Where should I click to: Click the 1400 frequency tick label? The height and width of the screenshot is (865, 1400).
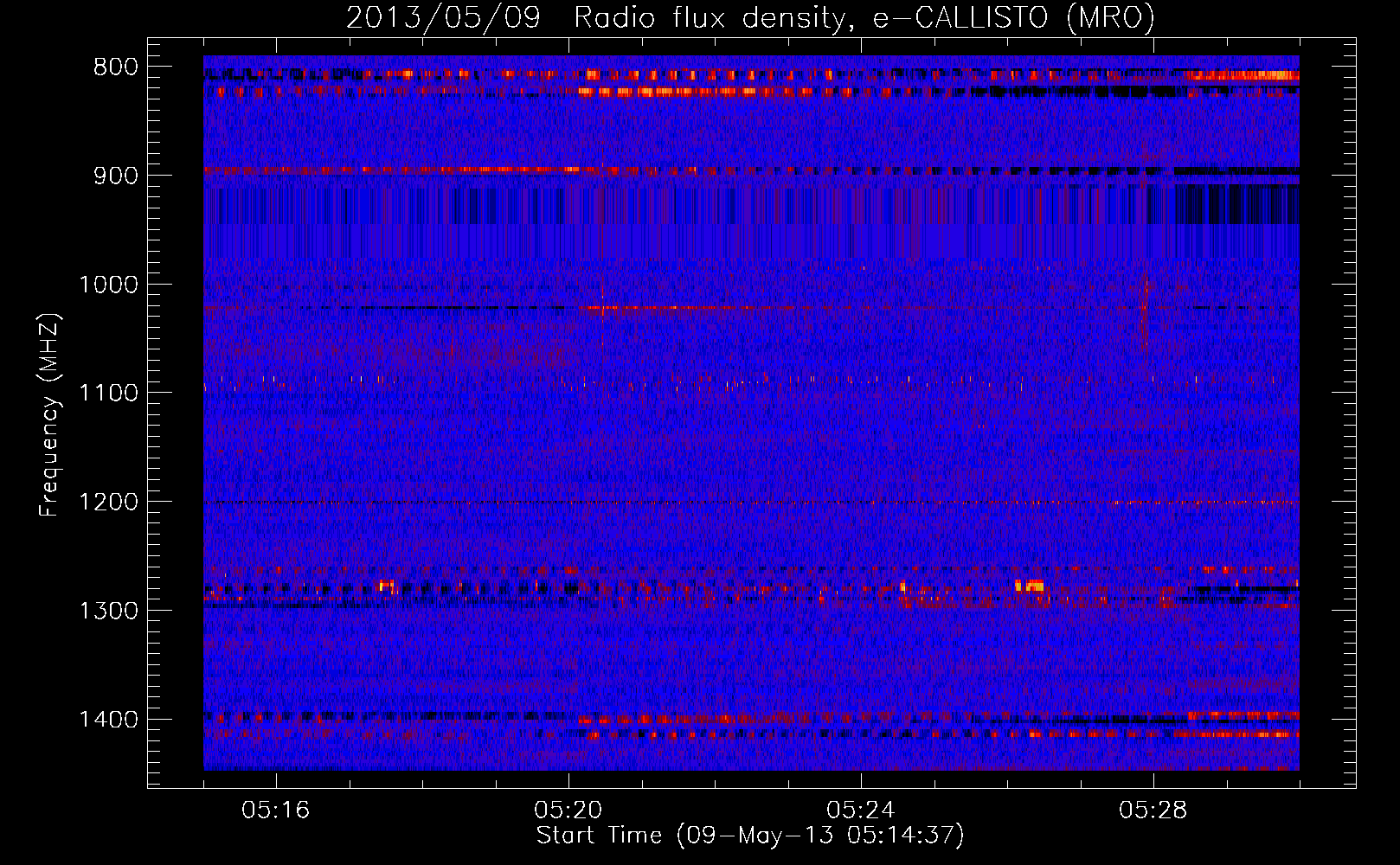[108, 720]
